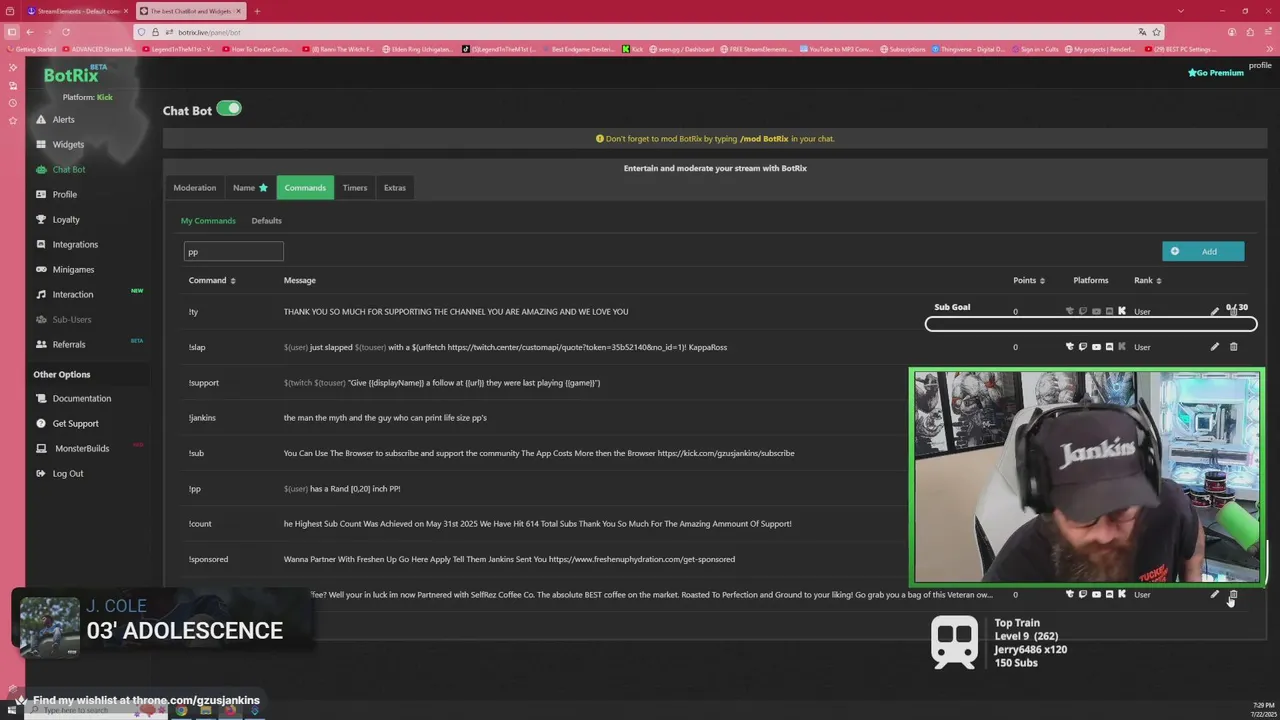Select the !pp command row text
Image resolution: width=1280 pixels, height=720 pixels.
(342, 489)
